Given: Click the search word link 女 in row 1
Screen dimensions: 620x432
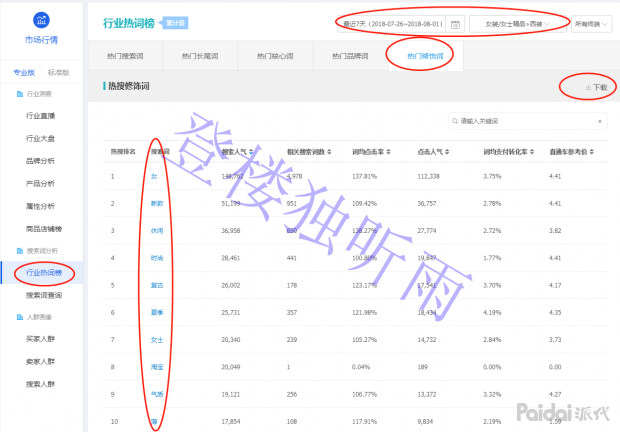Looking at the screenshot, I should [154, 176].
